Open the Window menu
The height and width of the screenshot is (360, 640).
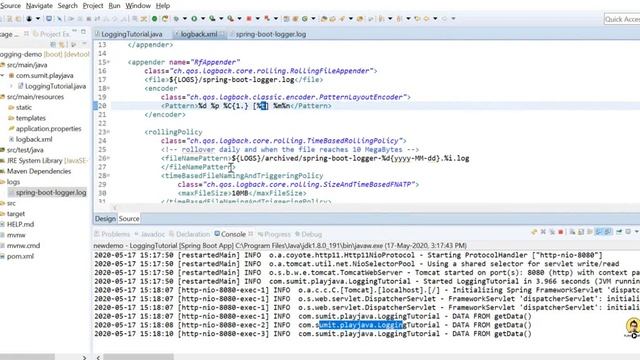138,6
